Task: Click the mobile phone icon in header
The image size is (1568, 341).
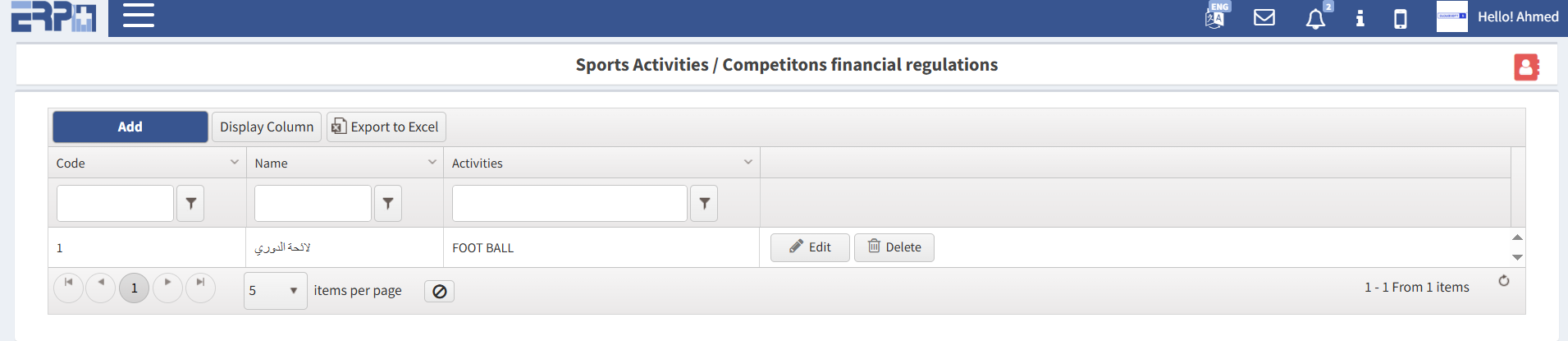Action: (1400, 18)
